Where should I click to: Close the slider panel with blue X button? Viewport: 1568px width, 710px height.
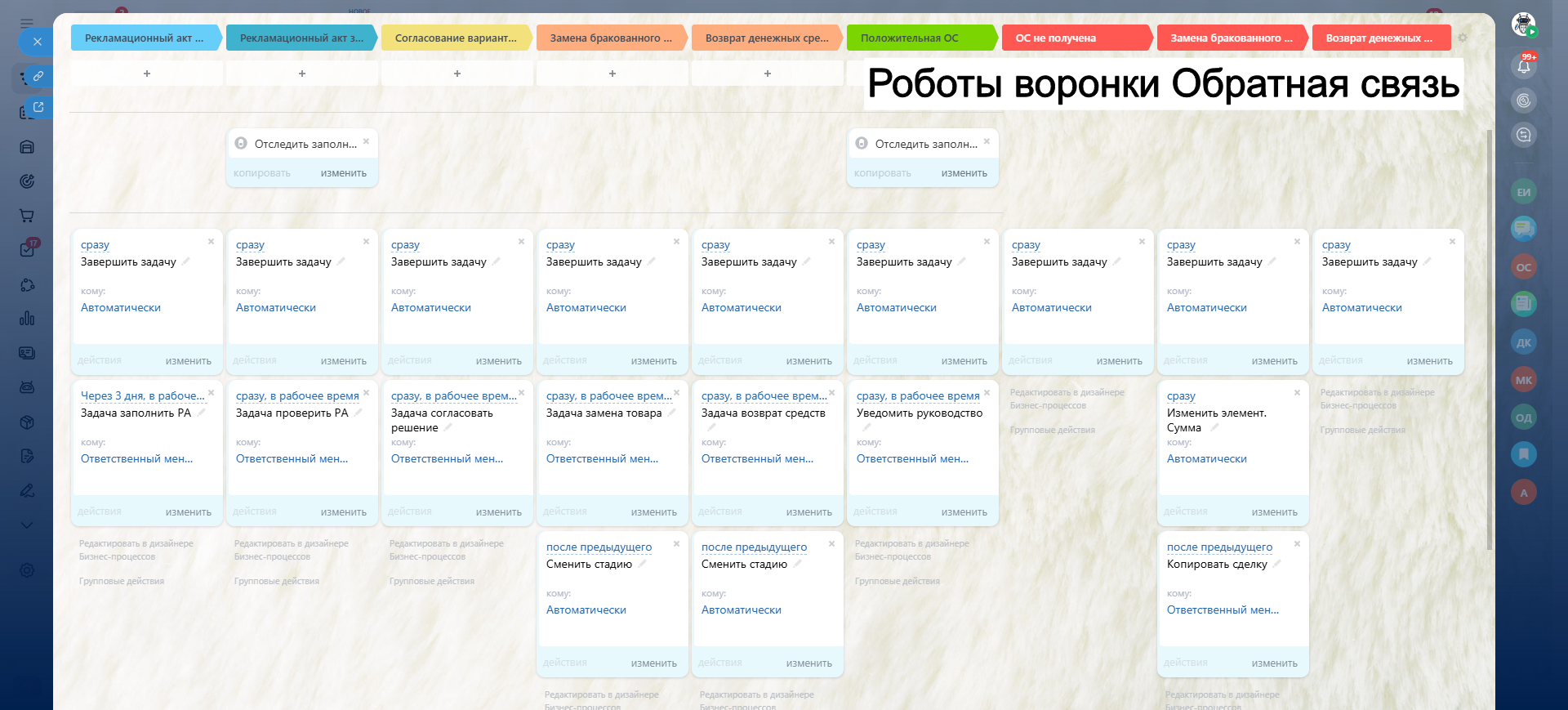pyautogui.click(x=37, y=42)
